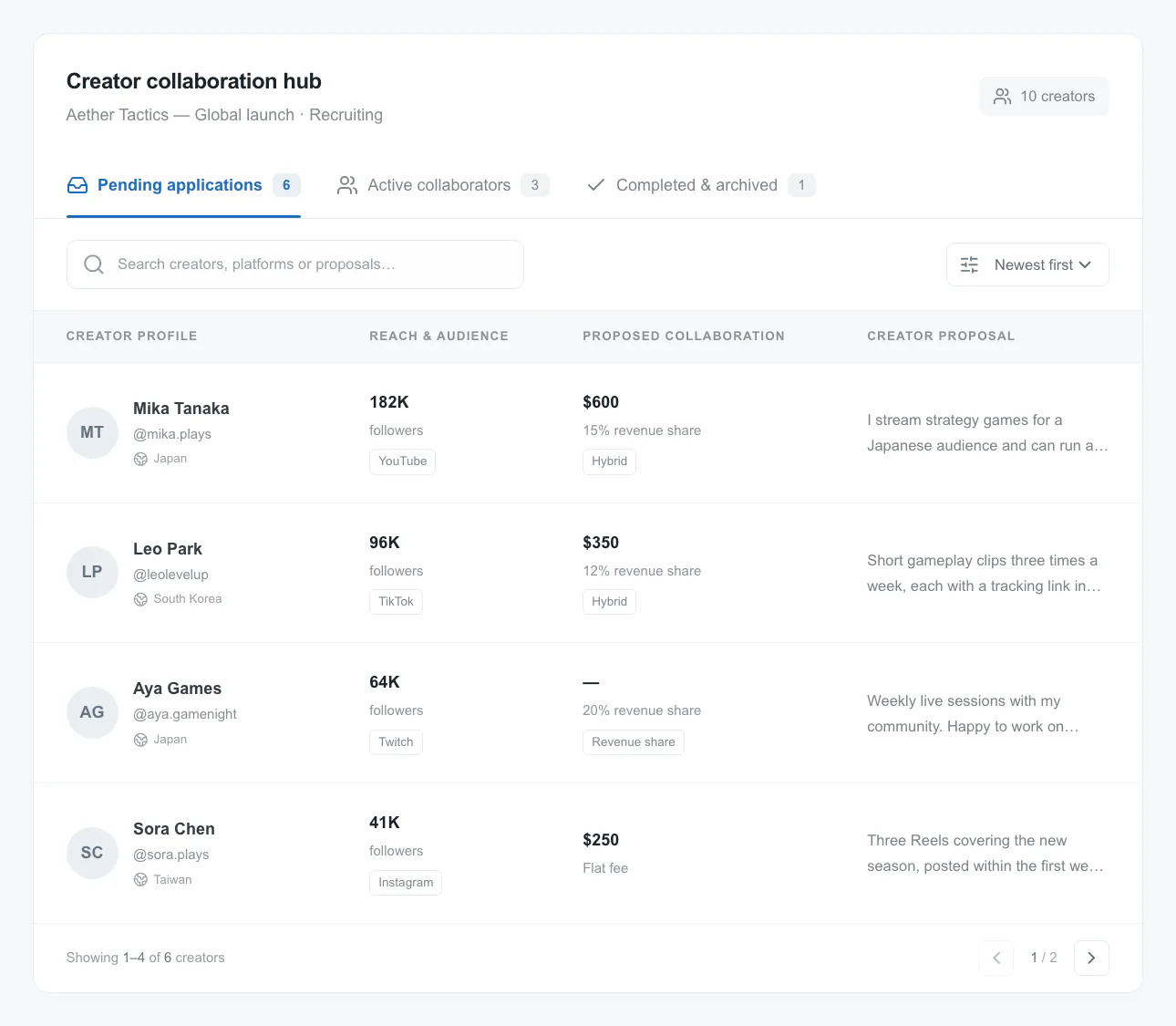
Task: Click the Reach & Audience column header
Action: (x=438, y=336)
